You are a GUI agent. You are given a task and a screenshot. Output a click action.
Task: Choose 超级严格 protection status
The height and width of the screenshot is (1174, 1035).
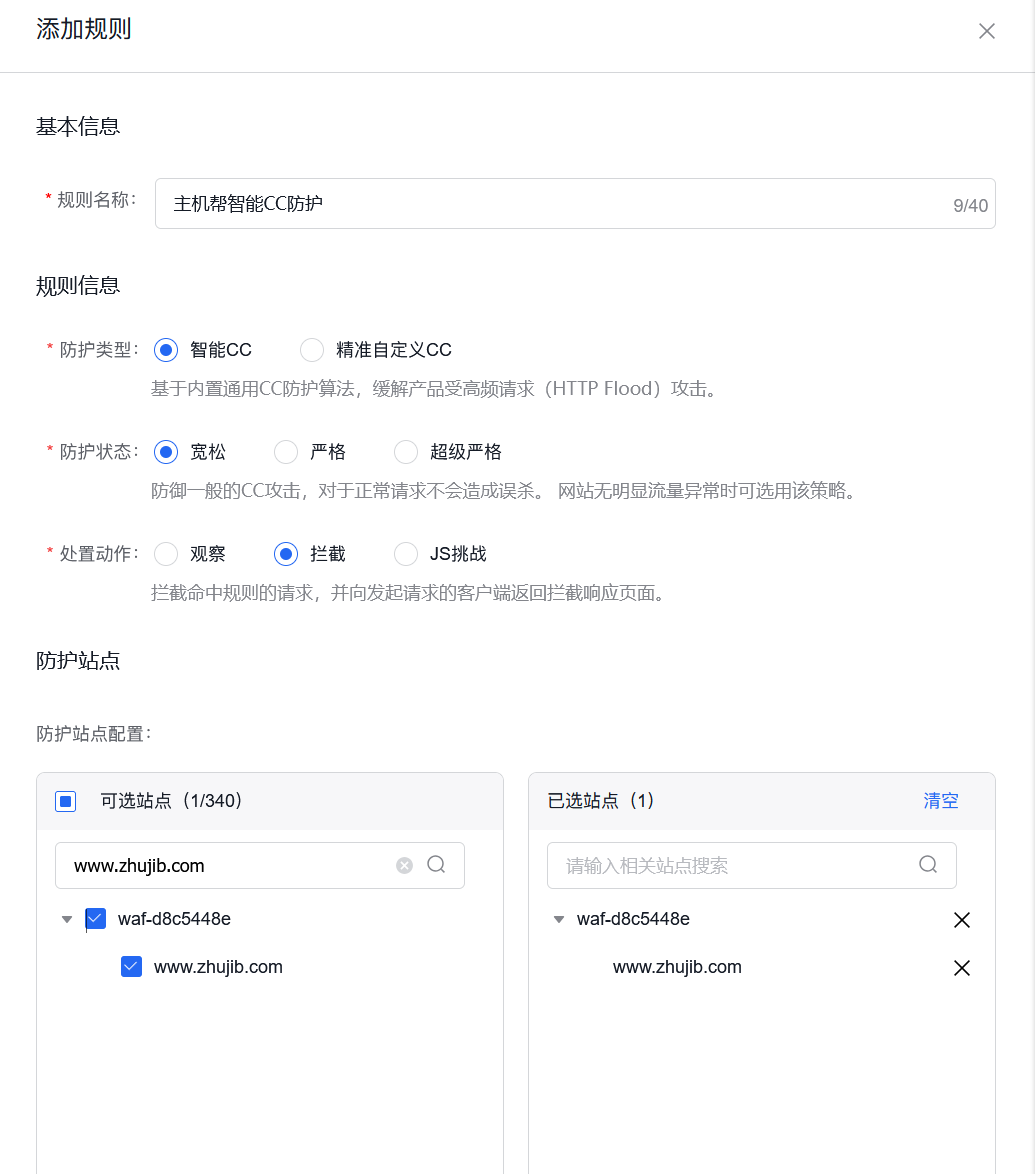click(406, 452)
